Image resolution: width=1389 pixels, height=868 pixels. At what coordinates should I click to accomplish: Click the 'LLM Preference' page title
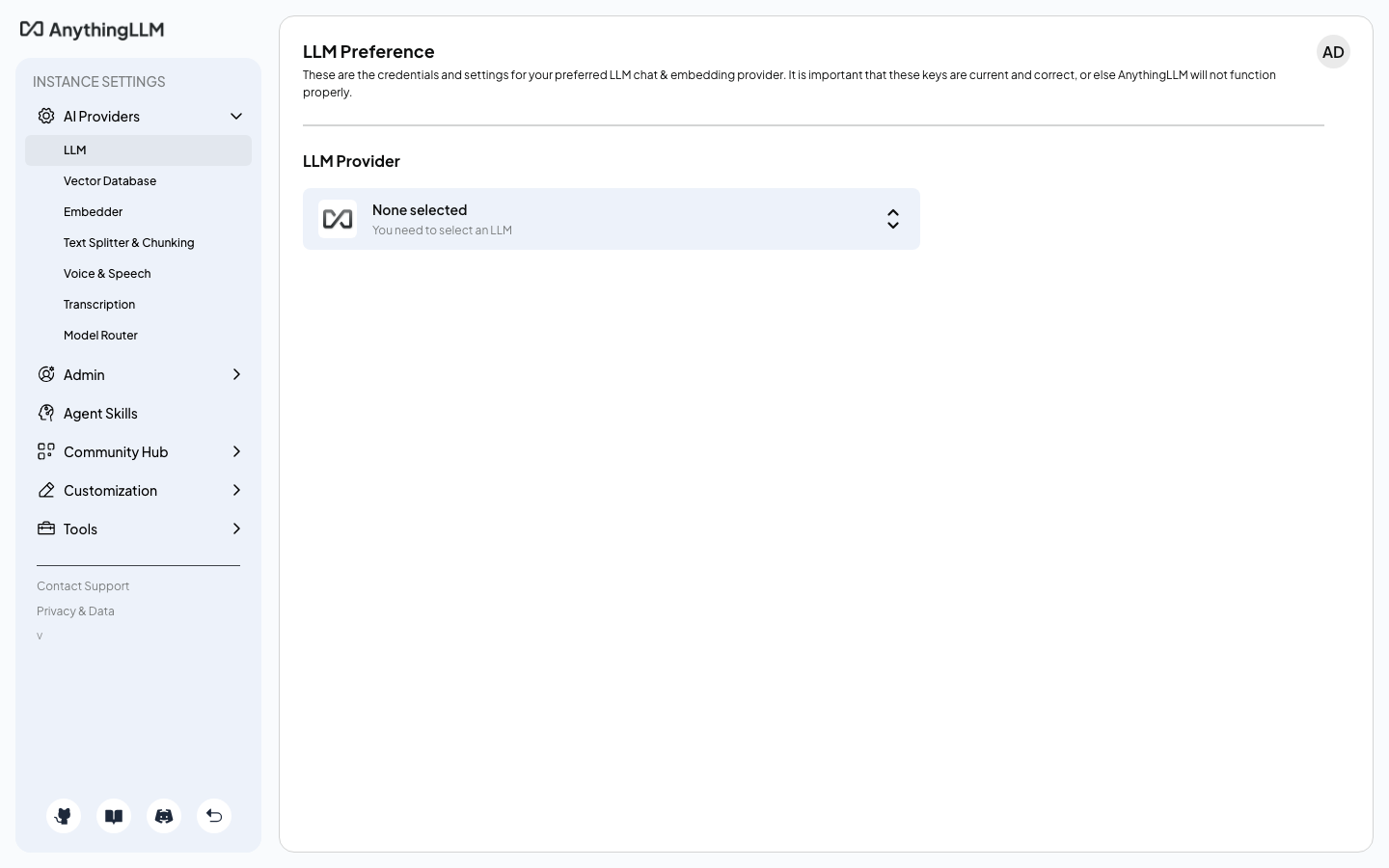point(368,52)
